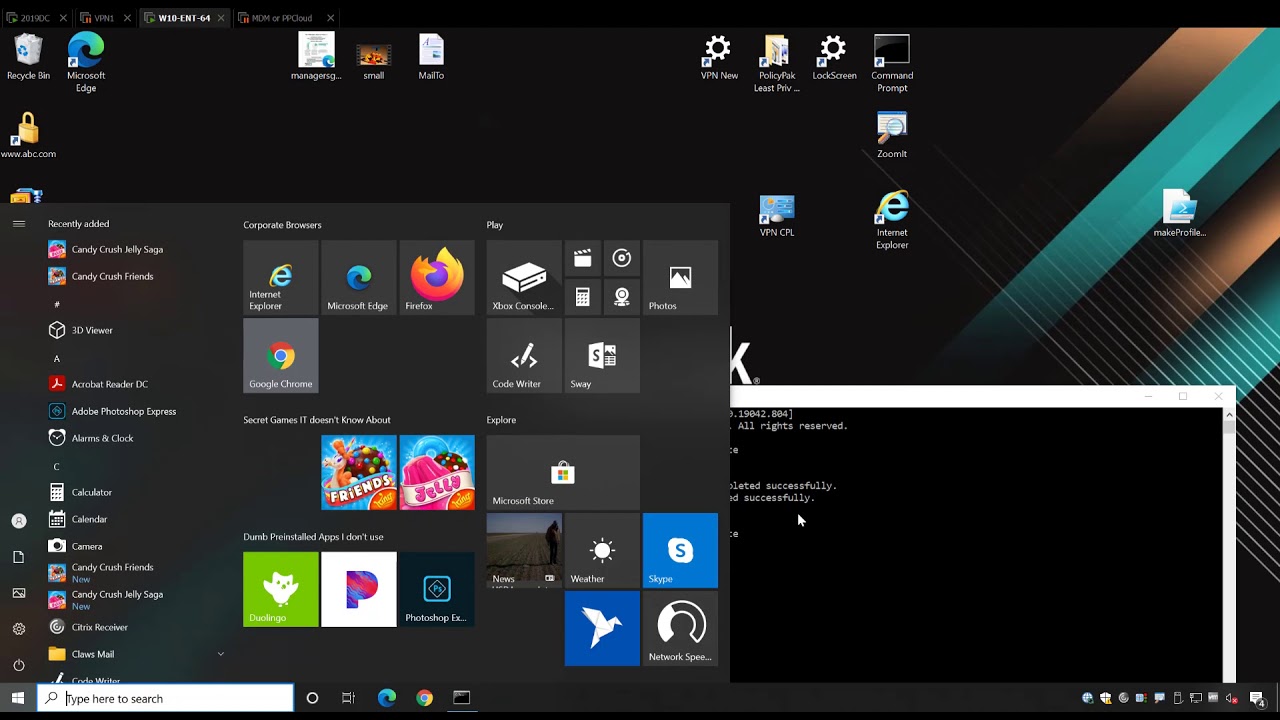Open the blue origami bird tile
The width and height of the screenshot is (1280, 720).
(x=602, y=628)
